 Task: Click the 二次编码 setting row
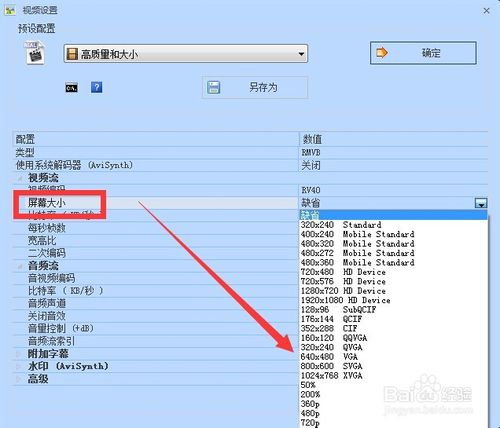pos(156,253)
